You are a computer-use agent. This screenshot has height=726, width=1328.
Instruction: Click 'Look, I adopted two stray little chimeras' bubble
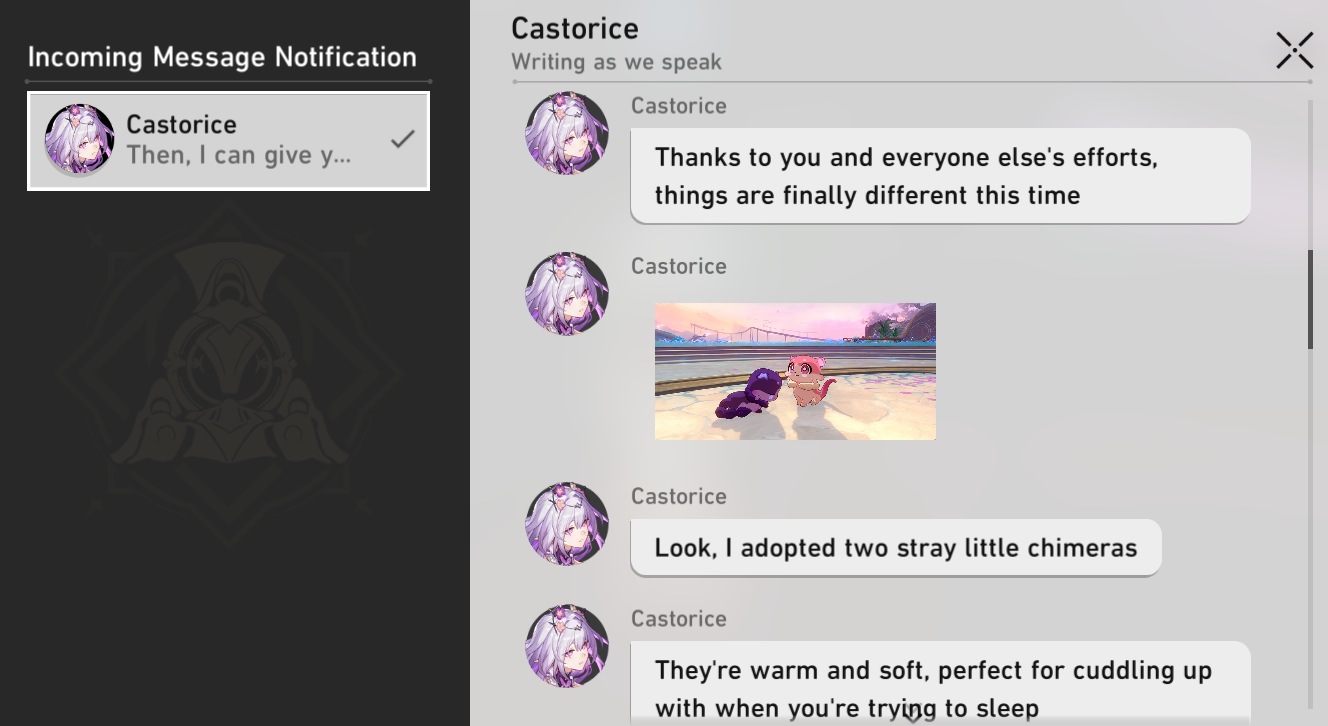(896, 547)
